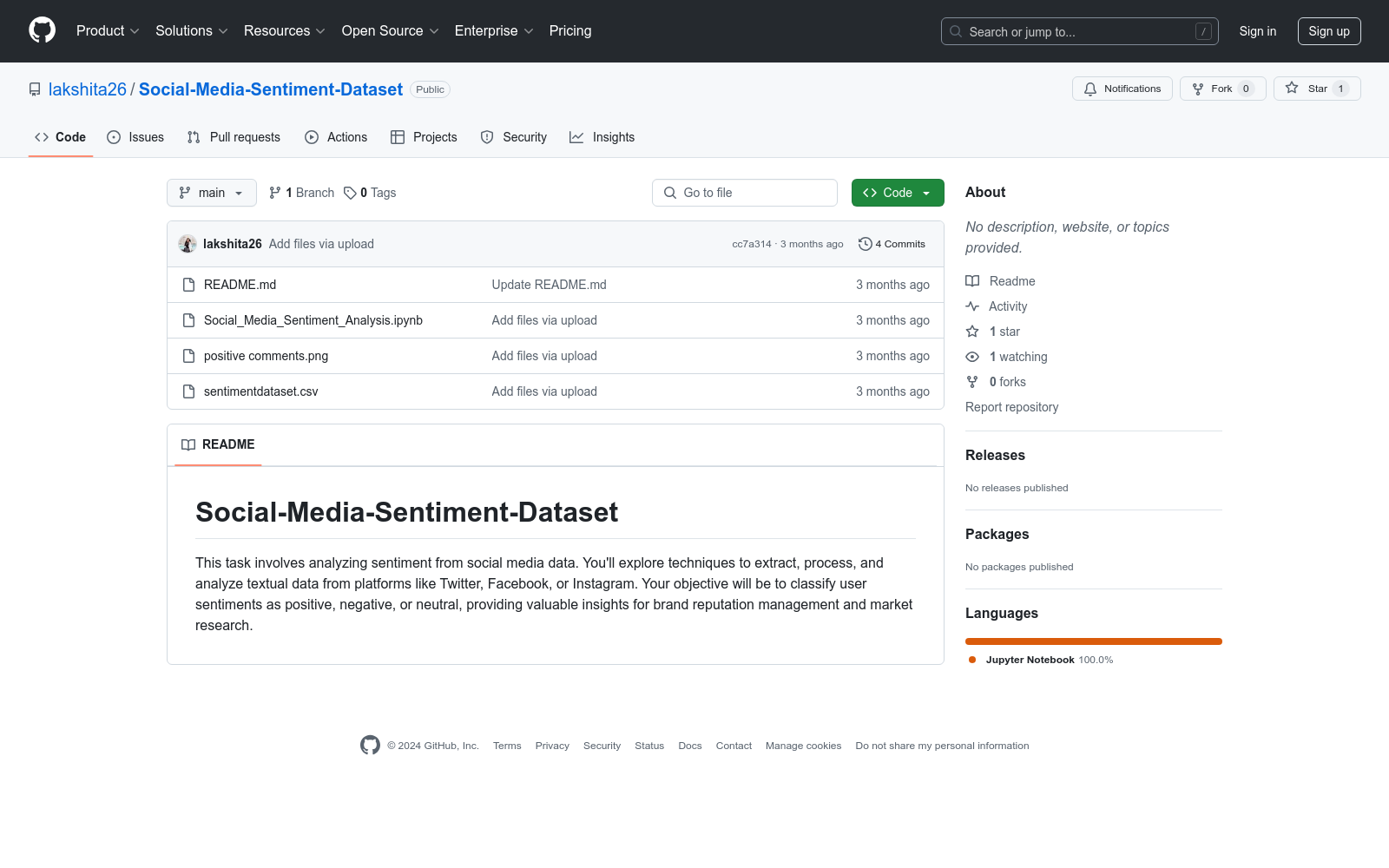The height and width of the screenshot is (868, 1389).
Task: Click the Terms link in footer
Action: click(x=507, y=746)
